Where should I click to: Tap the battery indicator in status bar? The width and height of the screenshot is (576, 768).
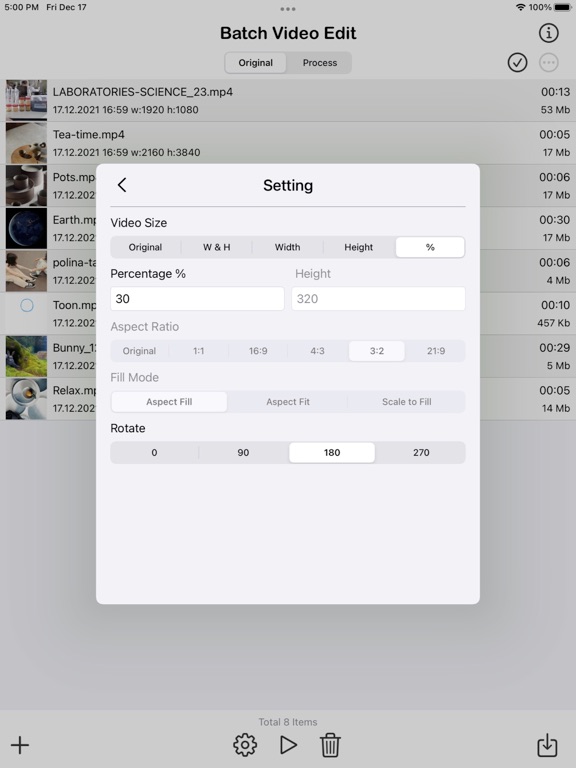coord(562,7)
